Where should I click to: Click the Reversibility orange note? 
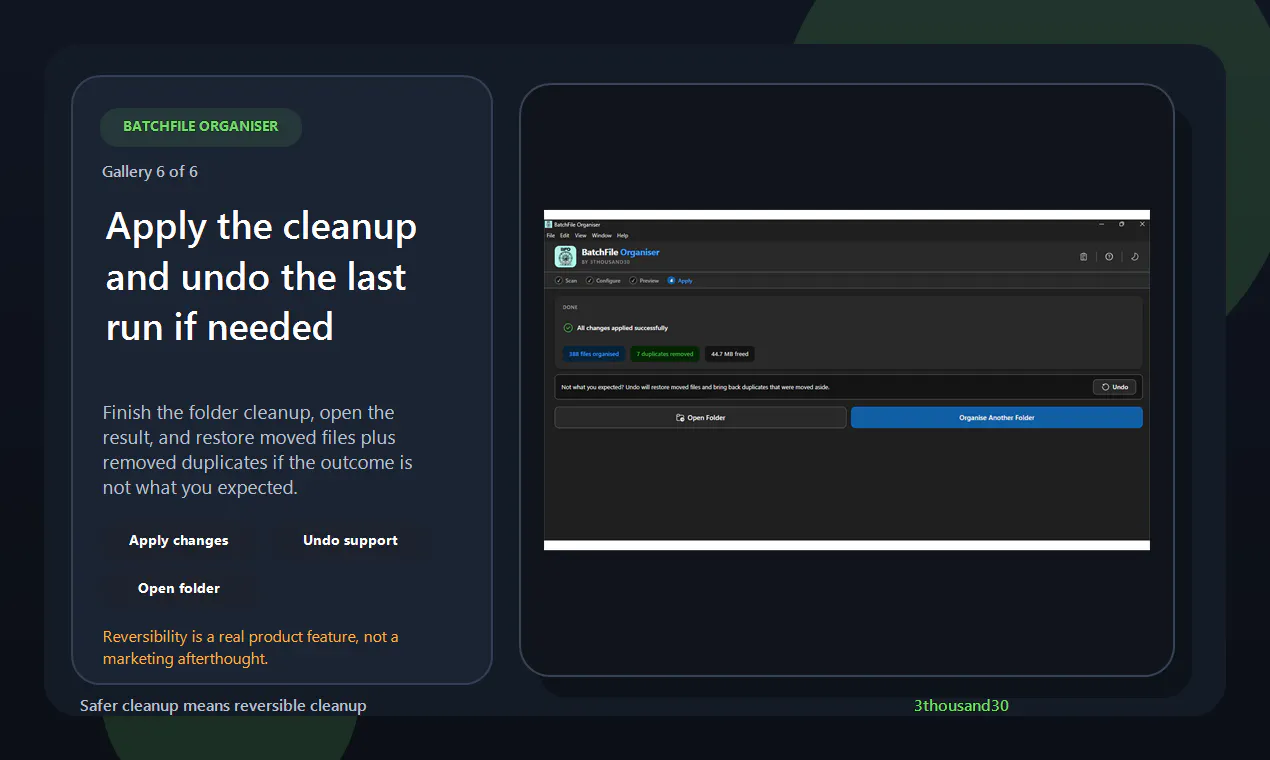click(x=251, y=648)
